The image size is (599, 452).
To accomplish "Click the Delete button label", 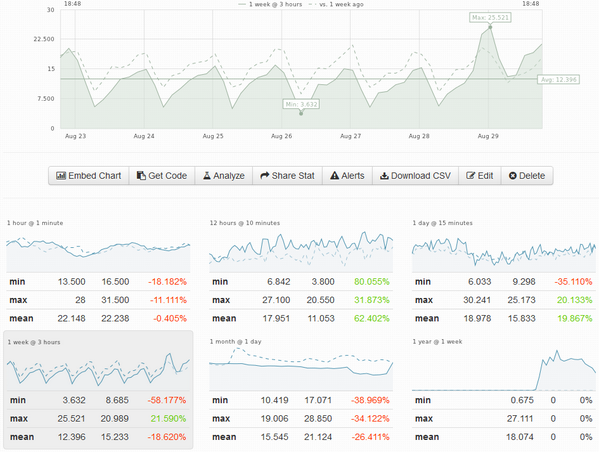I will (x=532, y=176).
